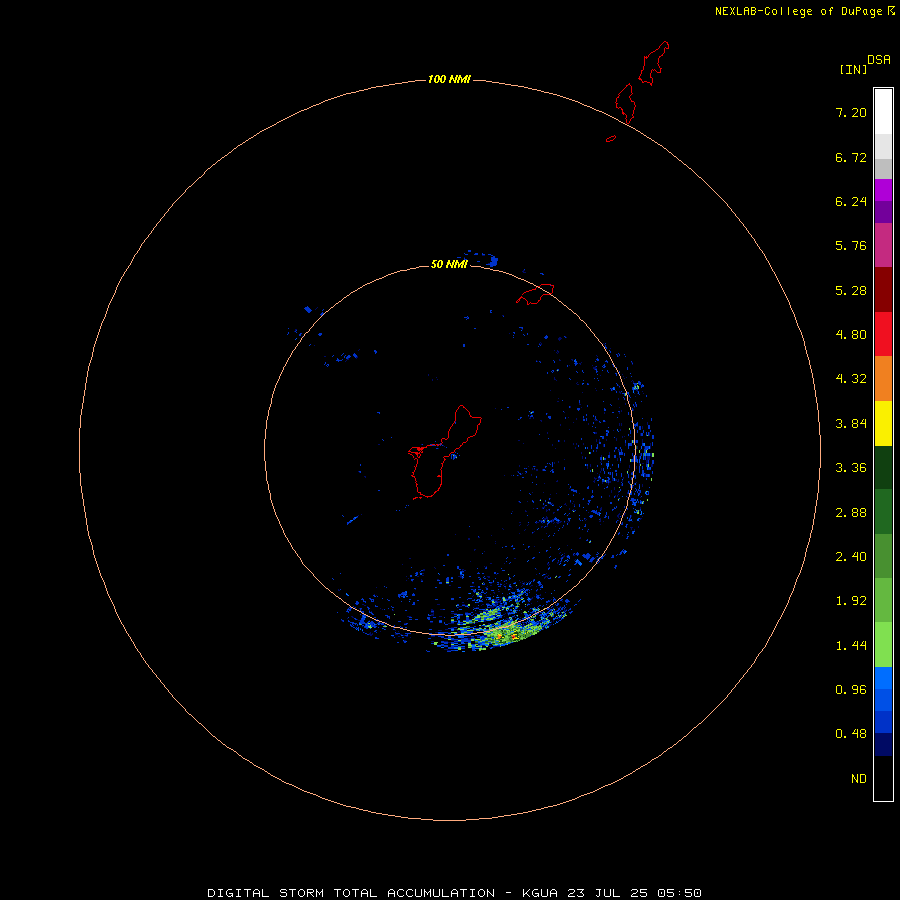This screenshot has height=900, width=900.
Task: Click the 4.80 legend value
Action: (851, 334)
